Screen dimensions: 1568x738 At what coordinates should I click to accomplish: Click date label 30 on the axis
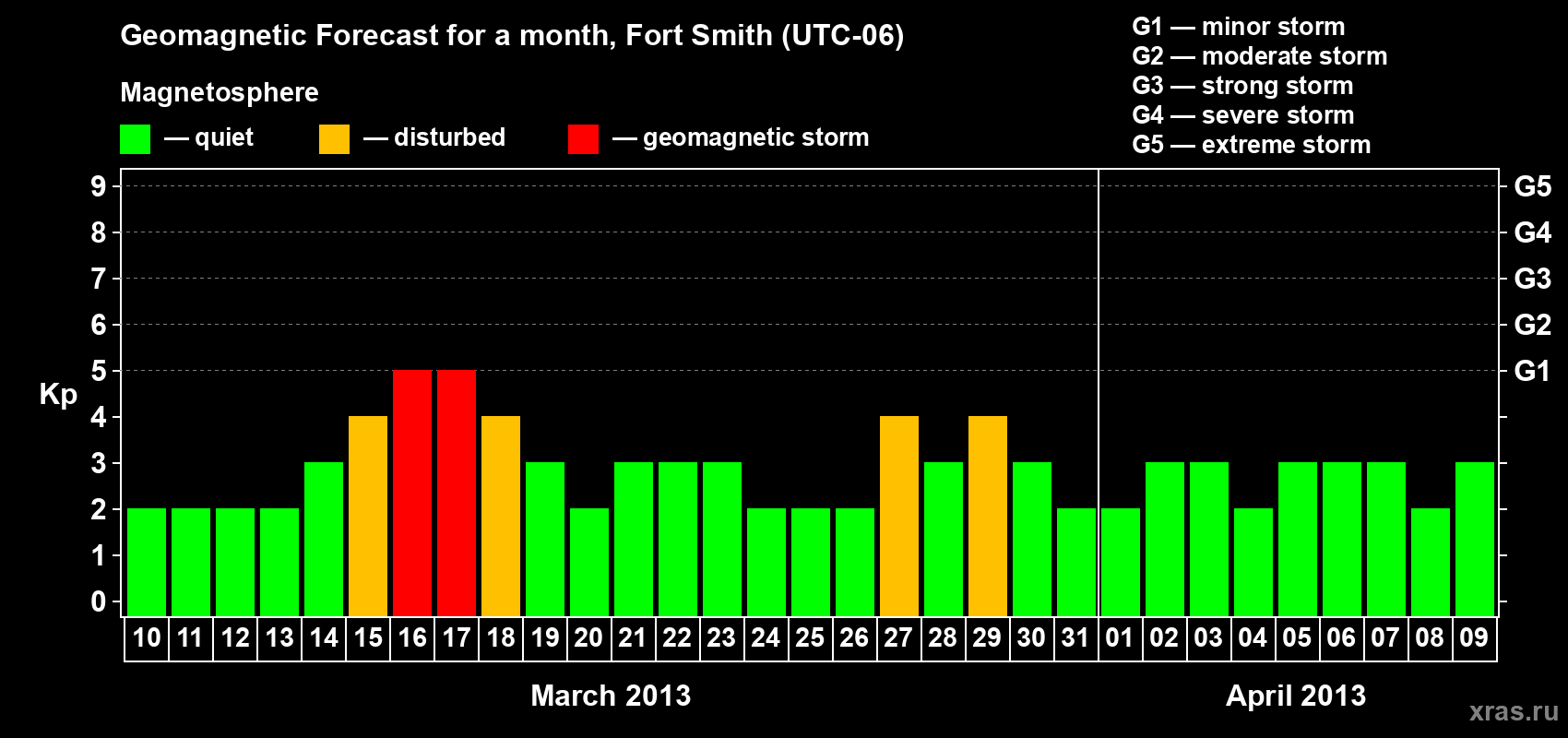point(1032,638)
